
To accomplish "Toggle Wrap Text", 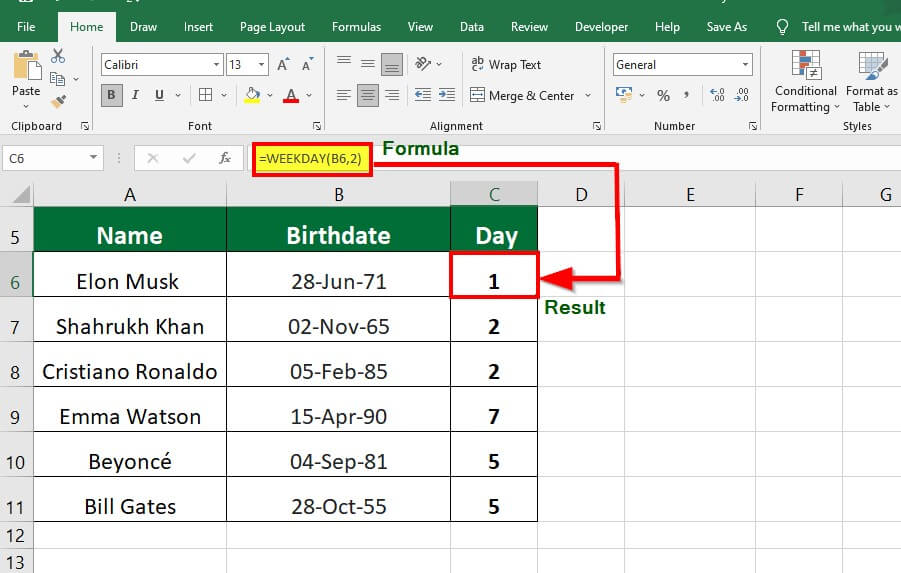I will (506, 64).
